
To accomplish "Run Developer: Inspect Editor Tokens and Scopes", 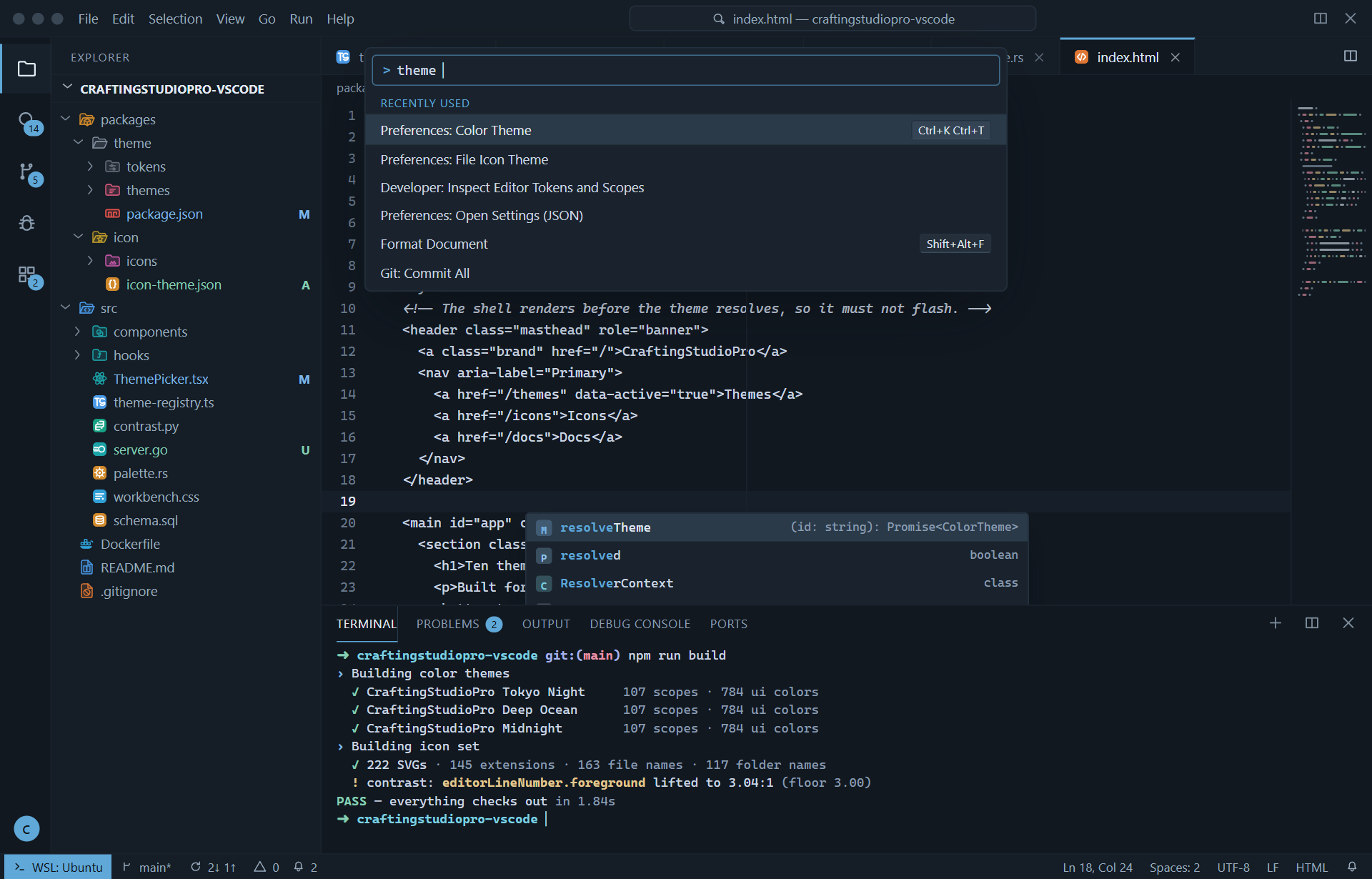I will click(685, 187).
